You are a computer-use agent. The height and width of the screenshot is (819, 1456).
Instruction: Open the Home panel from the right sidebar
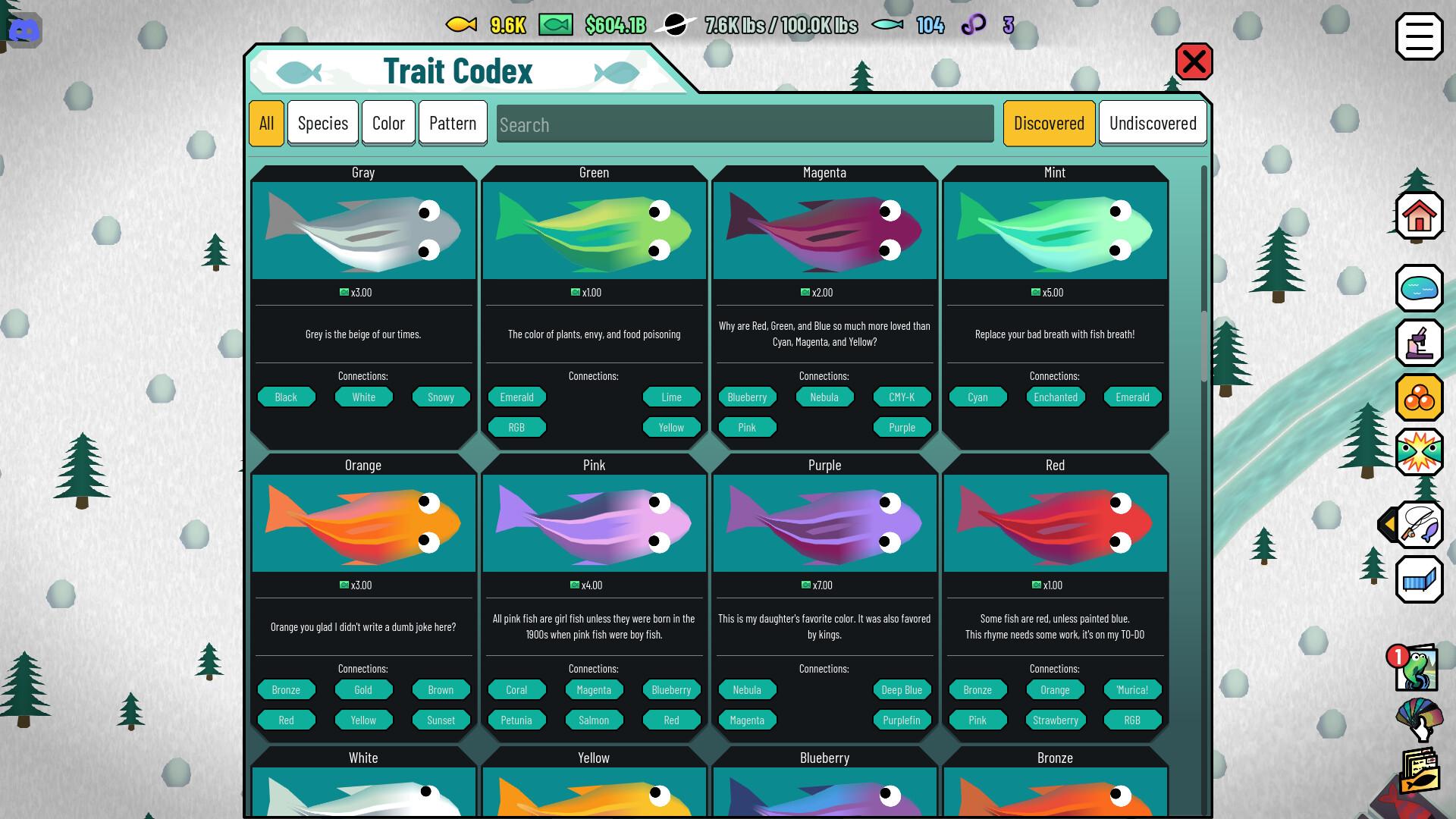pyautogui.click(x=1419, y=216)
